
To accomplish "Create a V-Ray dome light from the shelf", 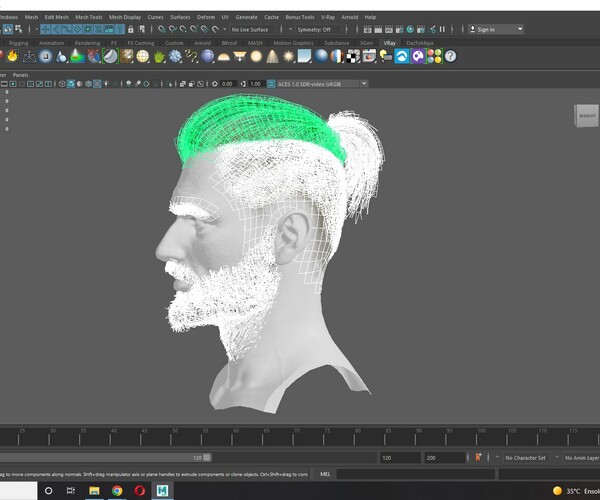I will coord(223,57).
